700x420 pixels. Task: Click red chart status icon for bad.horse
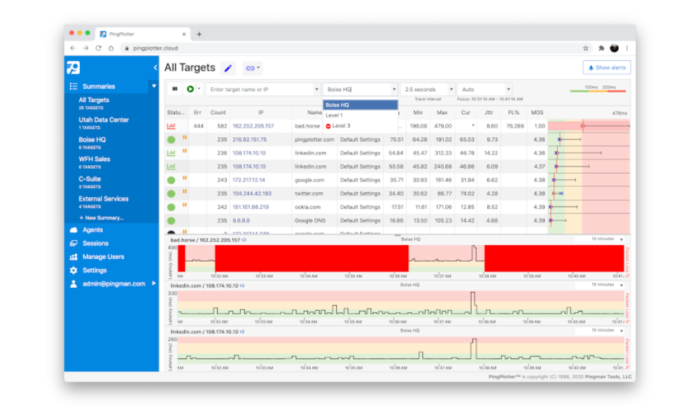tap(171, 126)
